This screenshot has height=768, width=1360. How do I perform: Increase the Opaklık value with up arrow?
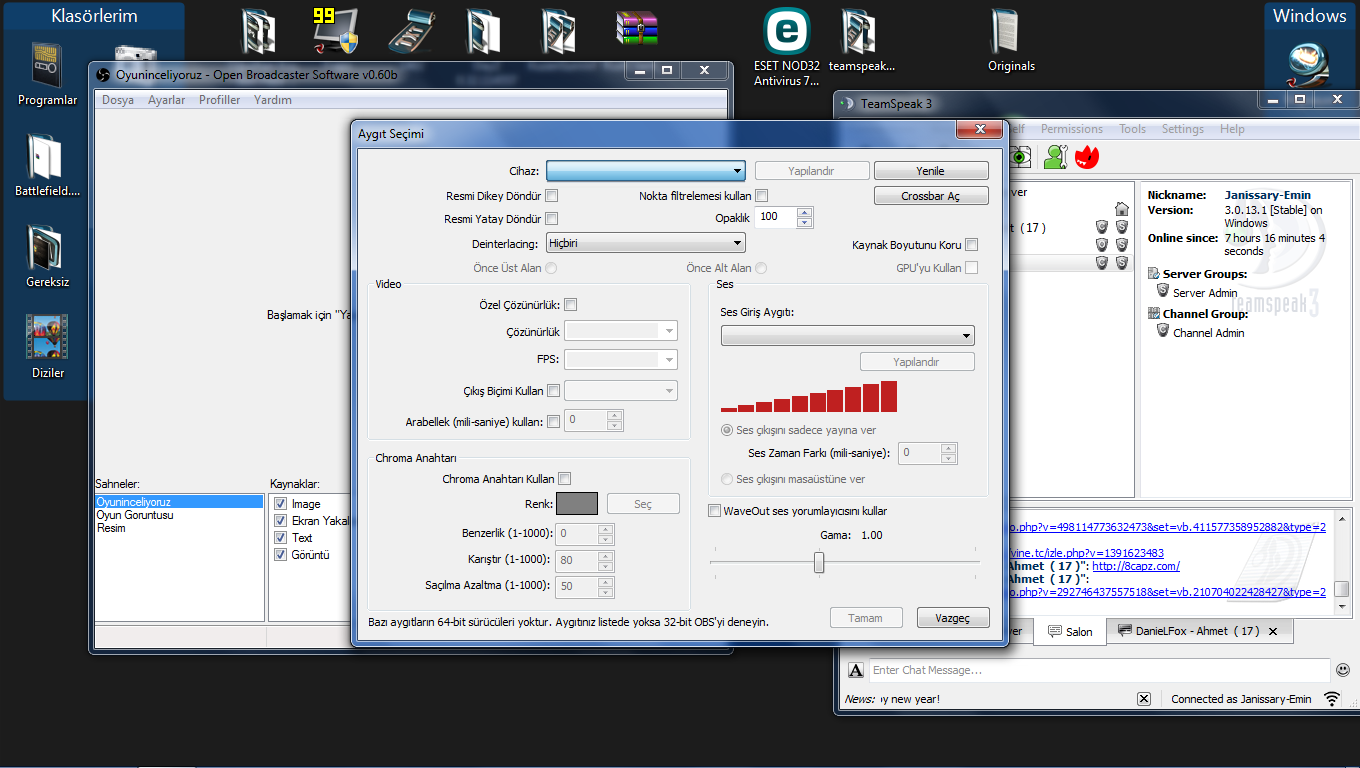coord(805,212)
